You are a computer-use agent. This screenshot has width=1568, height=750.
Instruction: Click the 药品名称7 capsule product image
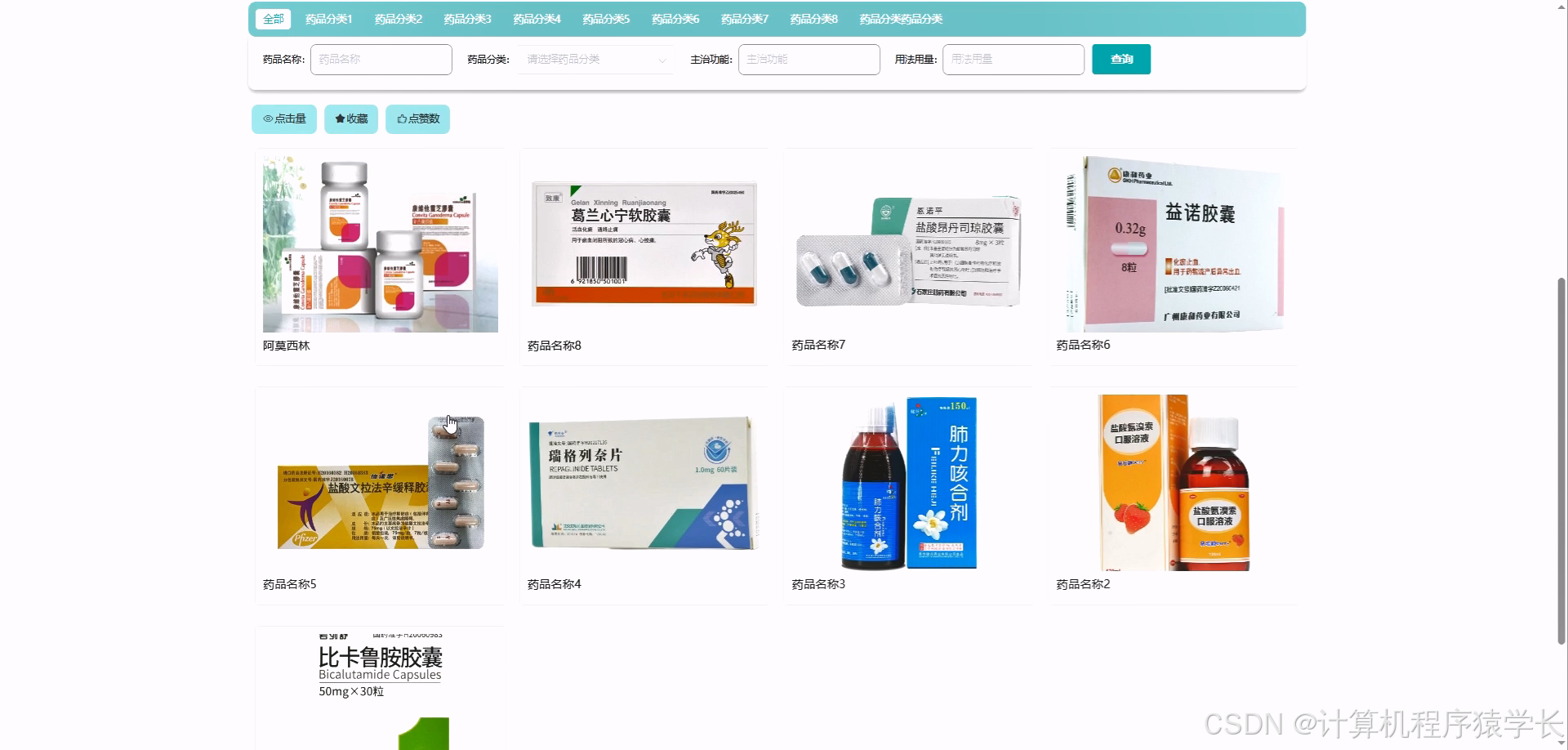[908, 243]
